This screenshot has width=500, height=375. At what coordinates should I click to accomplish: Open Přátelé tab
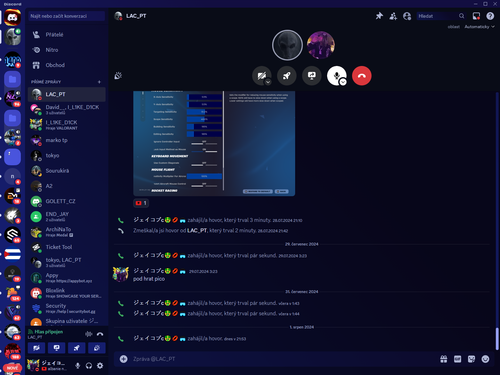tap(67, 35)
